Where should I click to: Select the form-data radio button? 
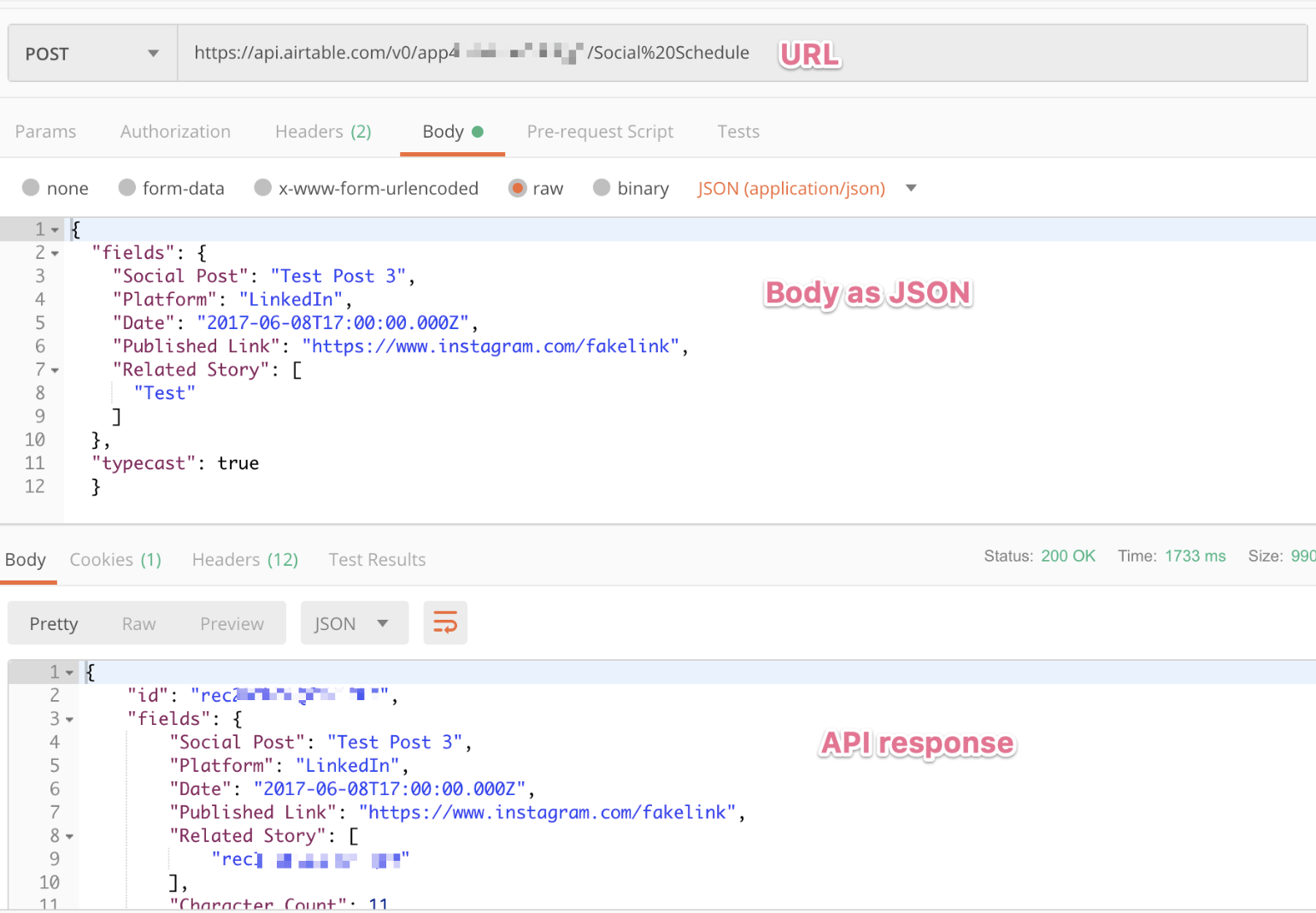(127, 188)
